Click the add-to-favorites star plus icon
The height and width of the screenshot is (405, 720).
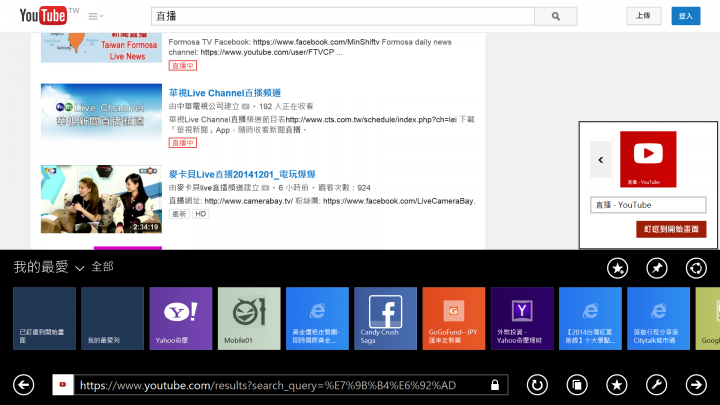[x=618, y=268]
